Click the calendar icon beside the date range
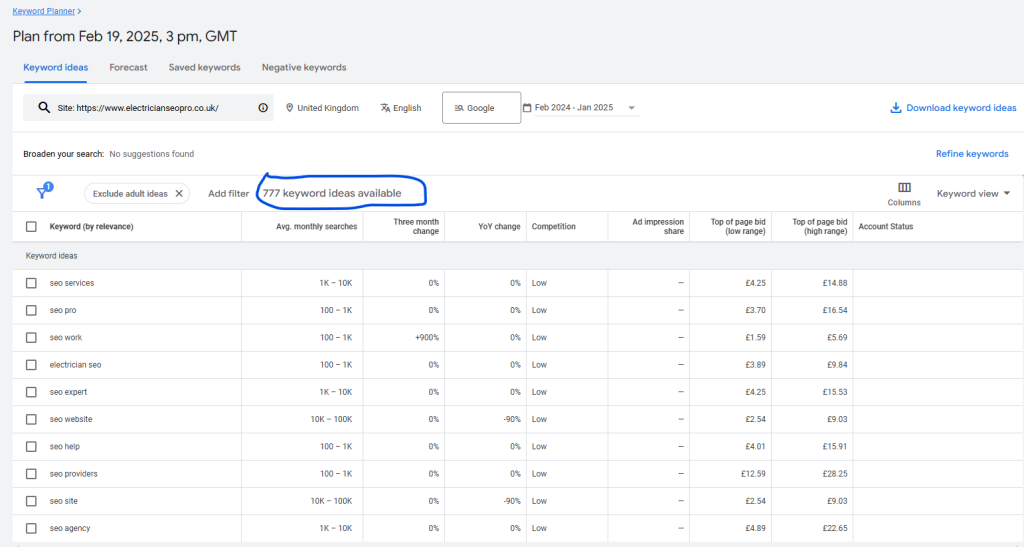 point(527,108)
